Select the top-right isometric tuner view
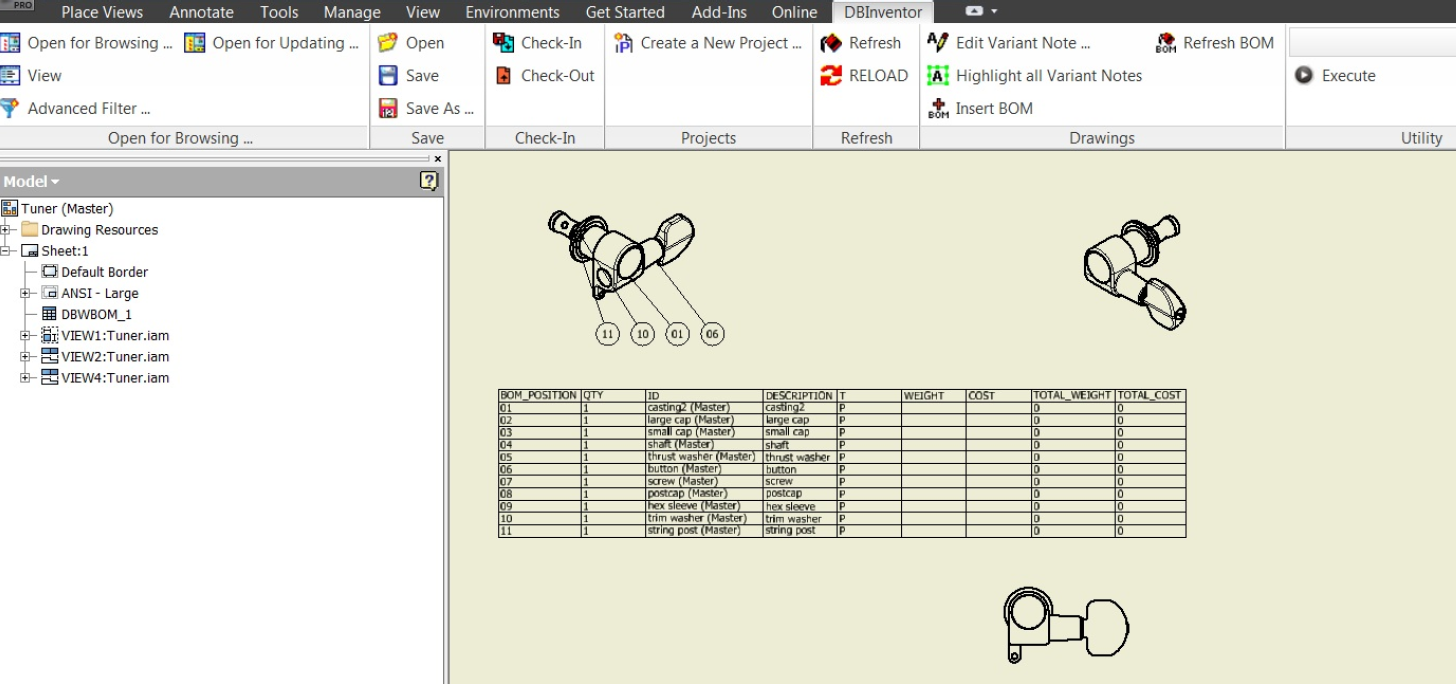 click(x=1136, y=272)
